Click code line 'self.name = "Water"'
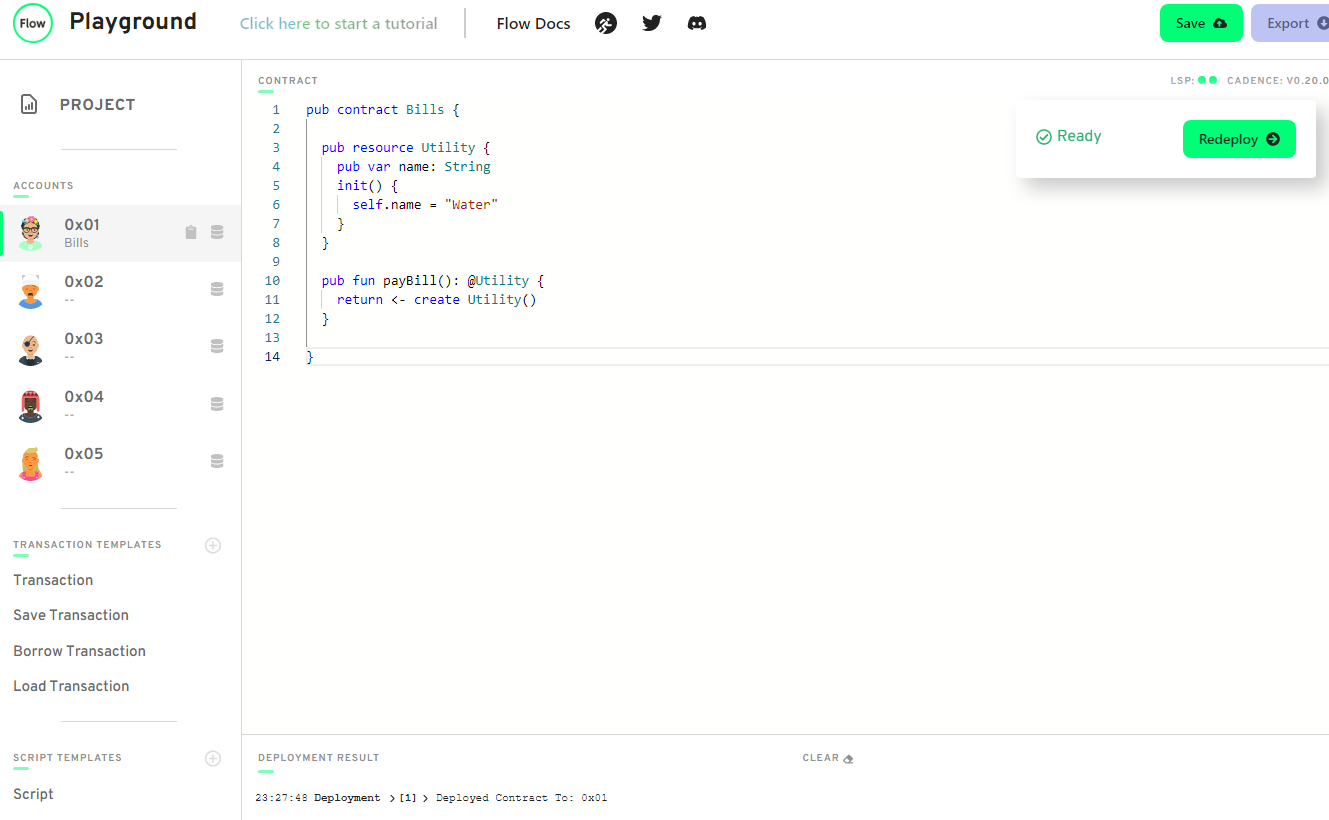1329x820 pixels. 425,204
